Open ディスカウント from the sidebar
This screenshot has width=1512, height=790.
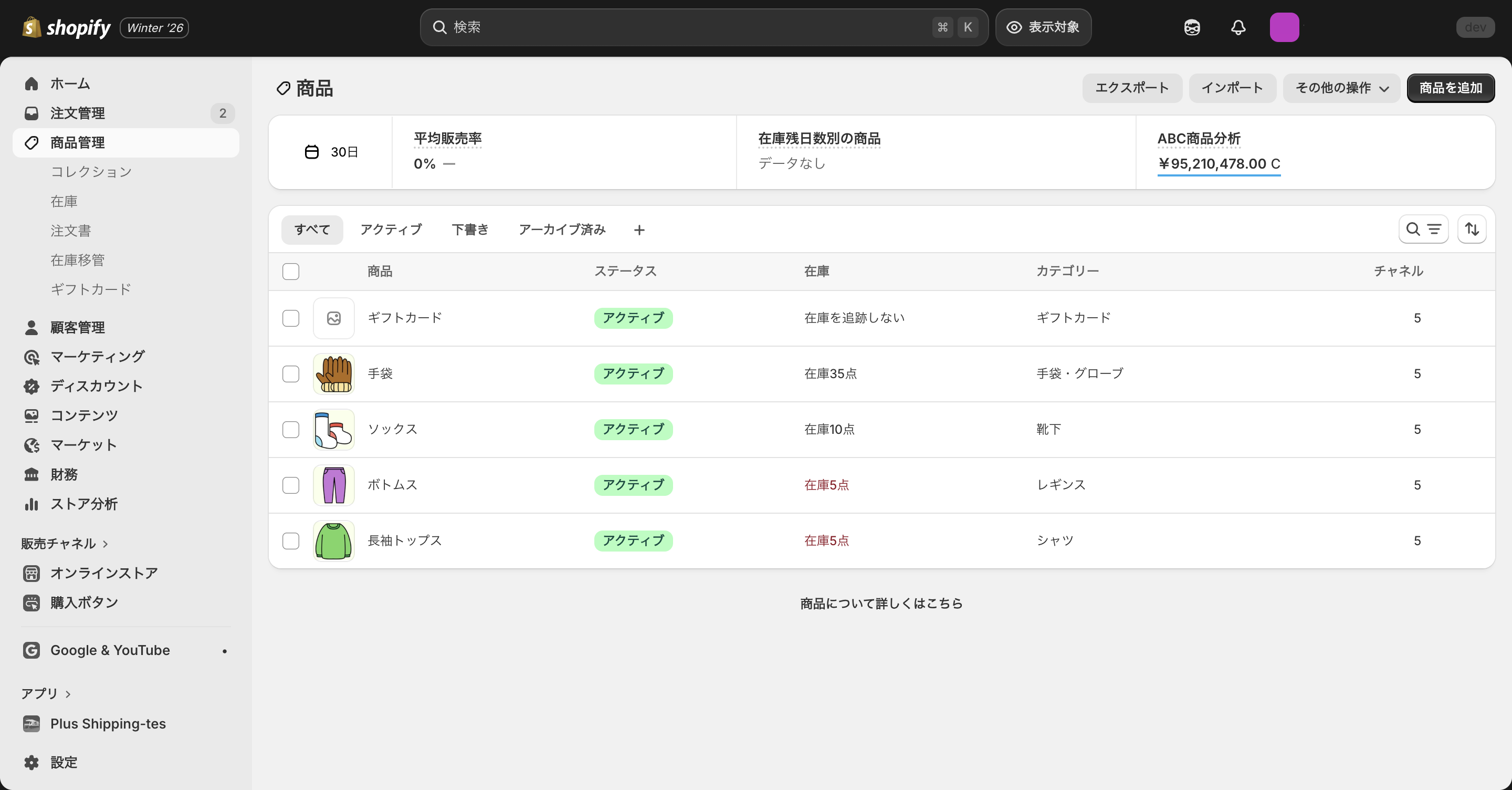(x=96, y=386)
